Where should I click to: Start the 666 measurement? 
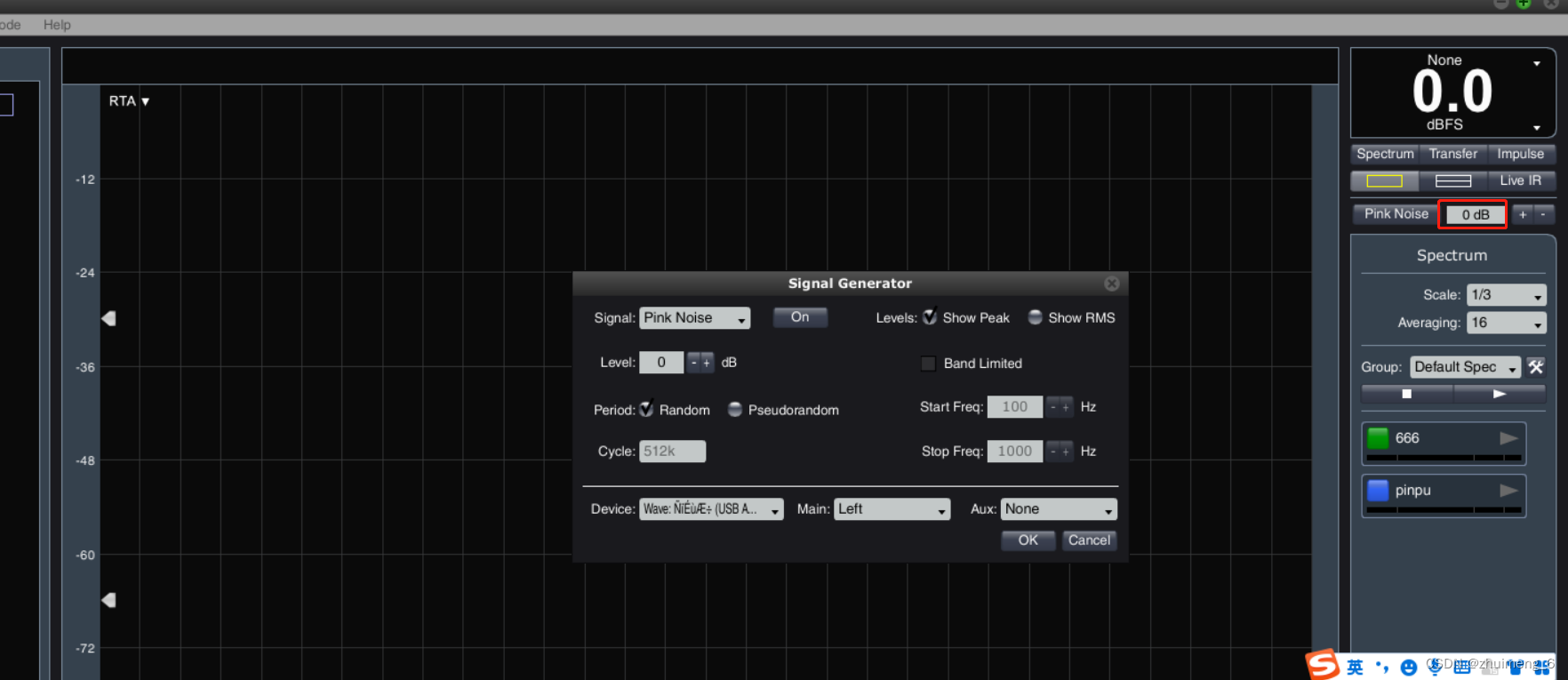click(1508, 438)
